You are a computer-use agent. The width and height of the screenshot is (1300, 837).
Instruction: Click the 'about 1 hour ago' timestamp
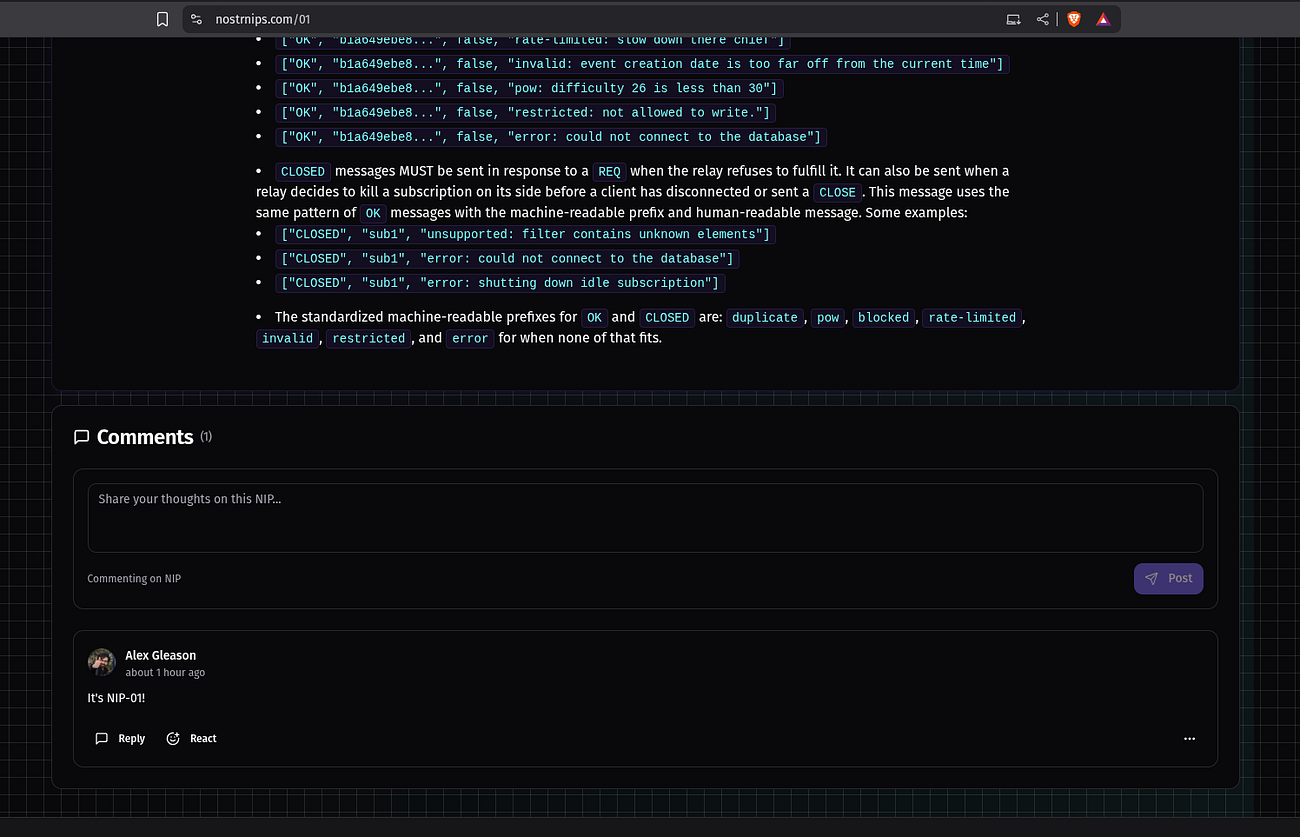click(165, 673)
